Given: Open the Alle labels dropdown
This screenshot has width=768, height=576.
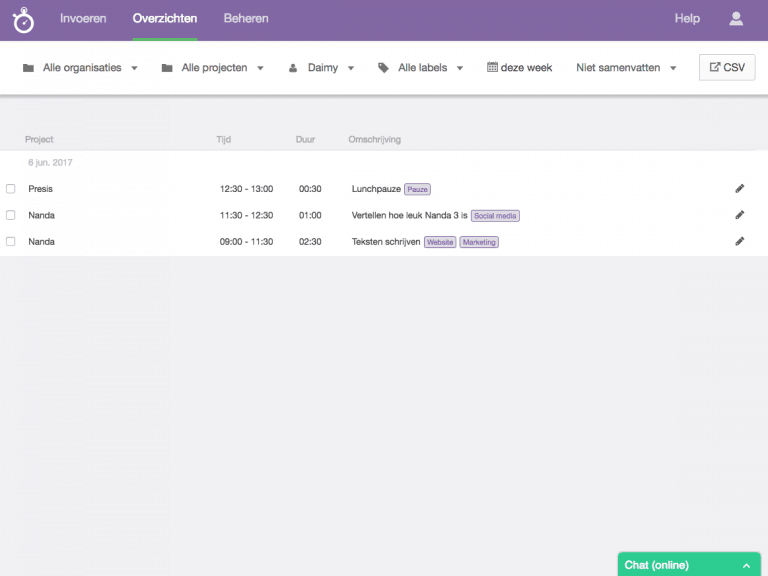Looking at the screenshot, I should coord(421,68).
